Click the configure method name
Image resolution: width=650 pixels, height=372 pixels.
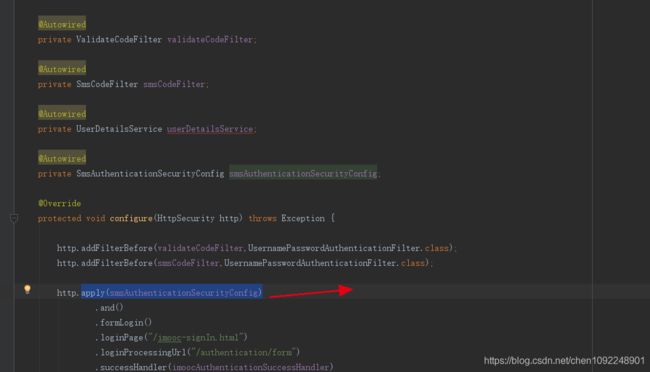[131, 219]
